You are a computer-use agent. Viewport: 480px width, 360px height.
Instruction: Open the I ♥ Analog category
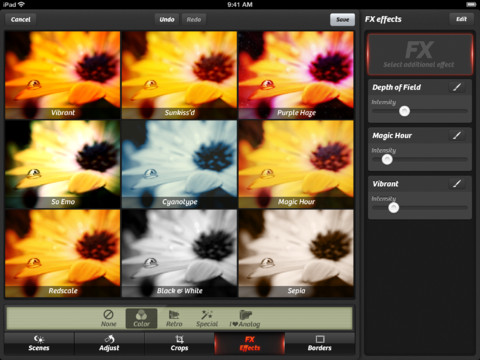pos(245,318)
